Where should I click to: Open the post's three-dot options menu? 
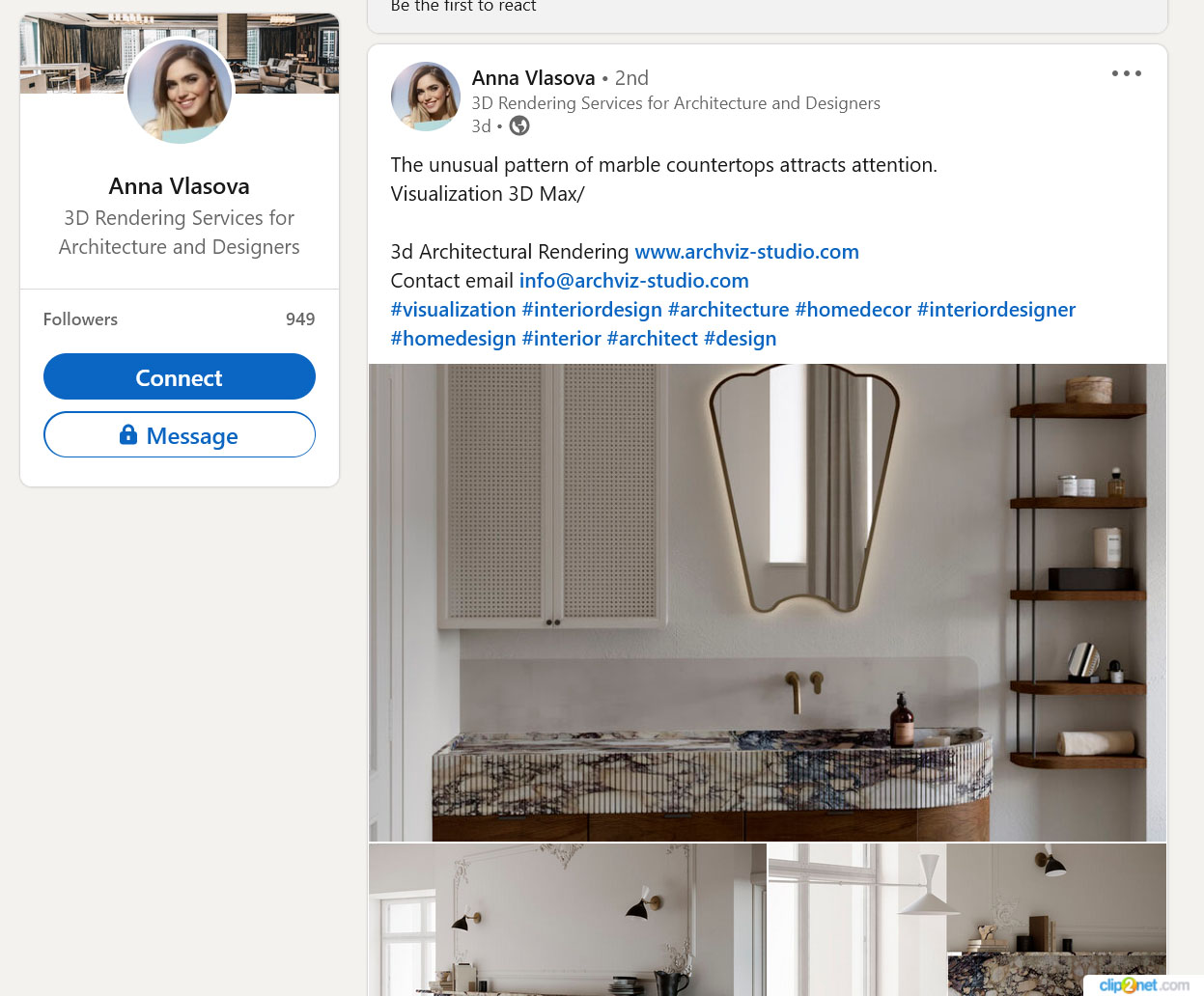[1126, 73]
